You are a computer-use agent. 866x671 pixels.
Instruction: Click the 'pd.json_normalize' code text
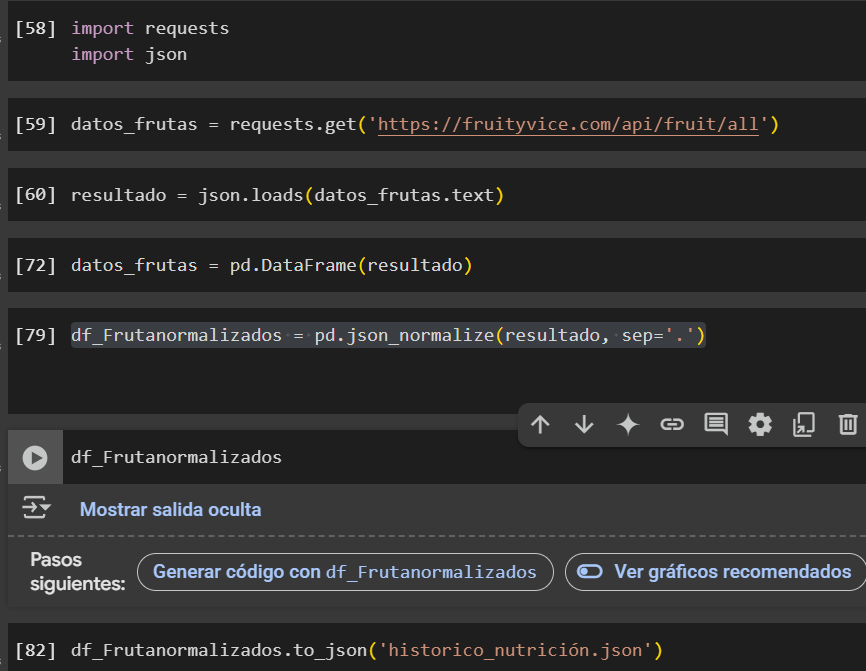[x=404, y=335]
